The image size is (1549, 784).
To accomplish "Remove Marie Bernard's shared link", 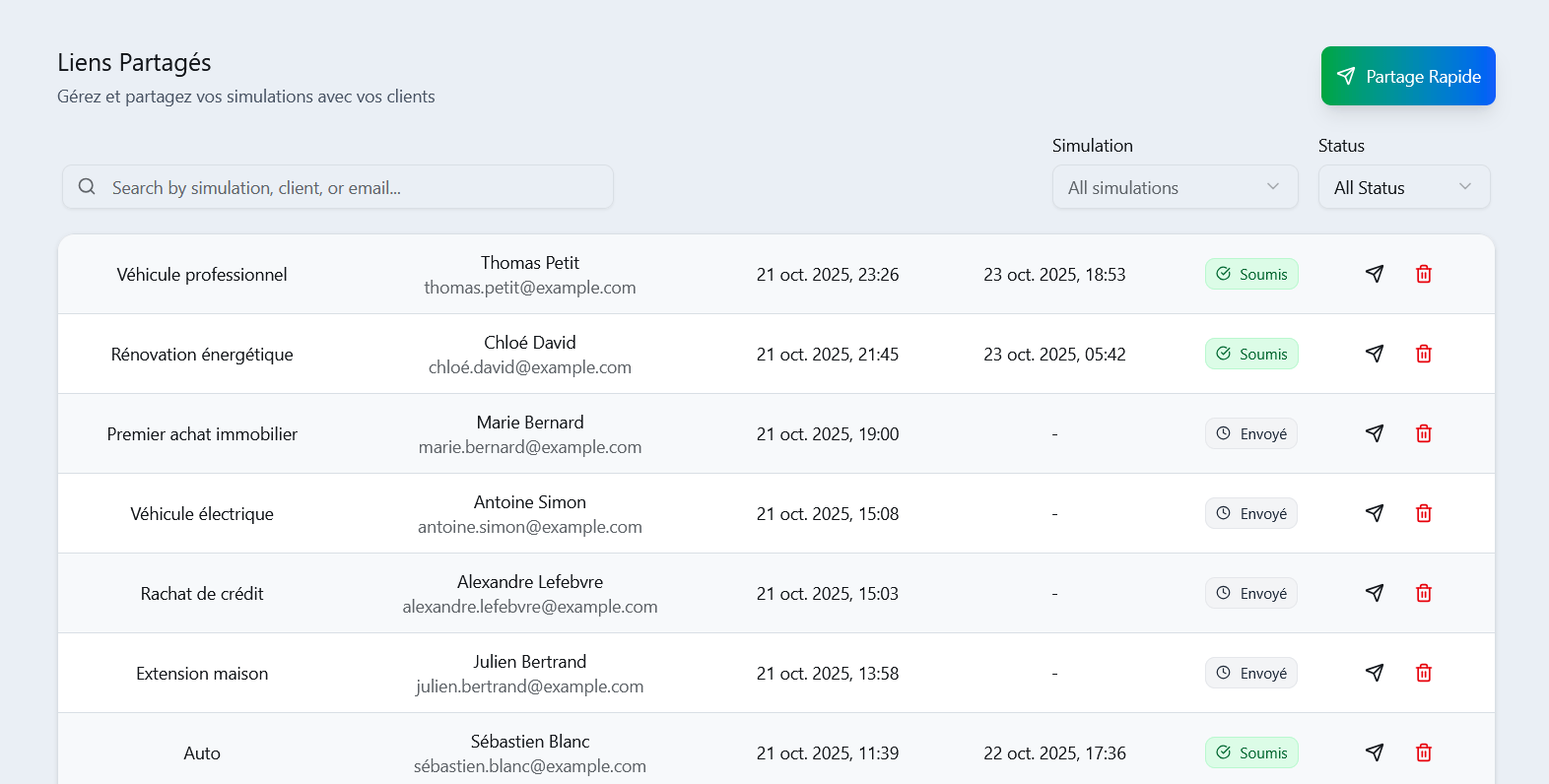I will pos(1424,433).
